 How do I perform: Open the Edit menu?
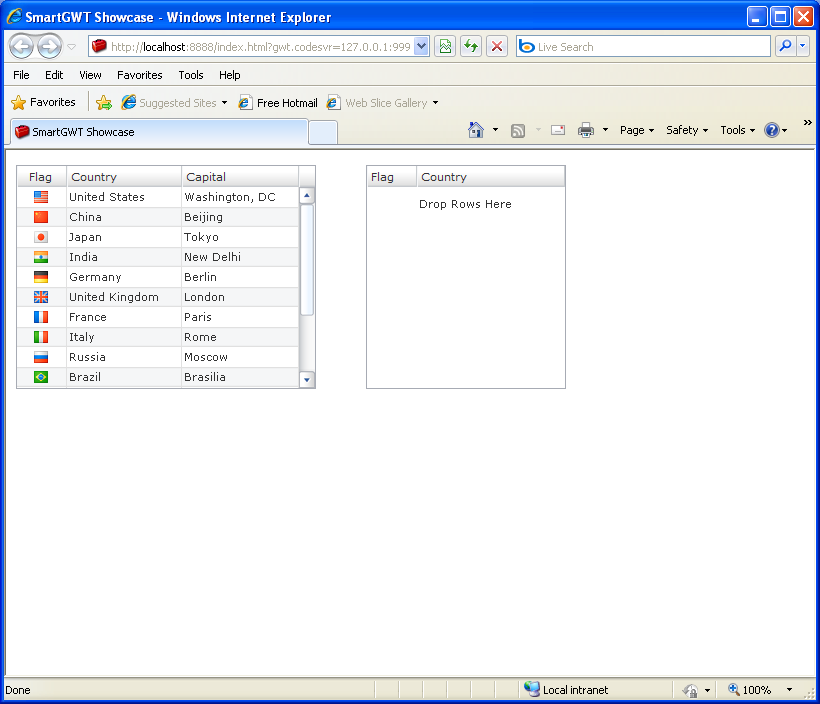54,75
